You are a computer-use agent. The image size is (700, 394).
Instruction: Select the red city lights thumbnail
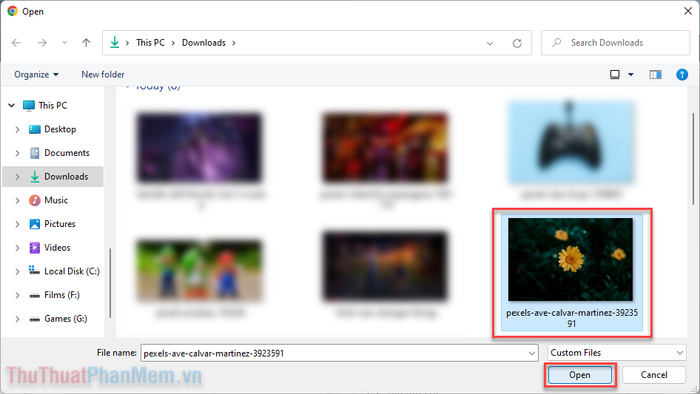[385, 147]
